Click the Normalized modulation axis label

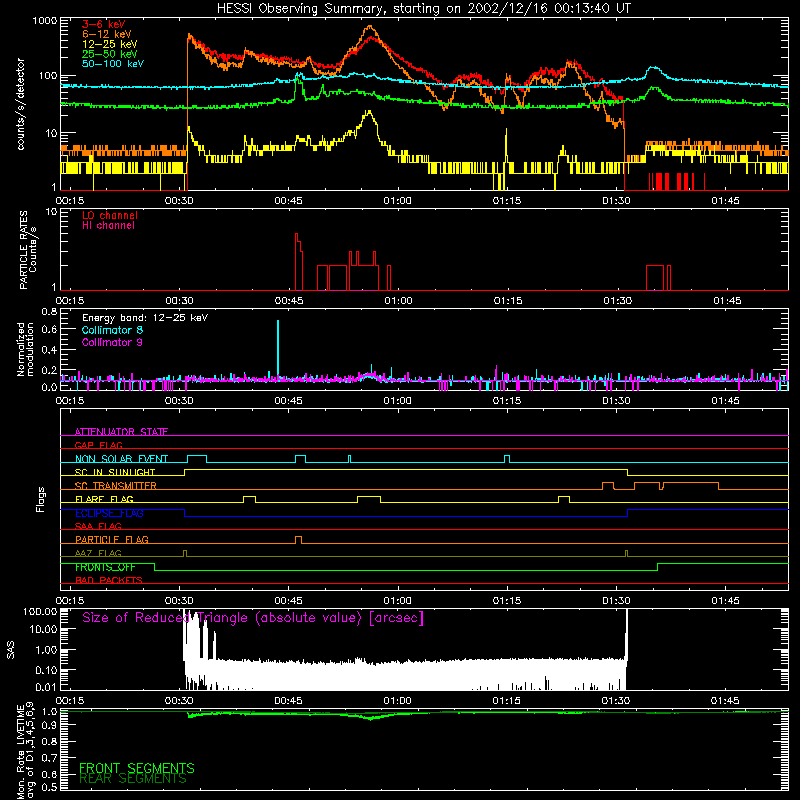click(x=25, y=349)
